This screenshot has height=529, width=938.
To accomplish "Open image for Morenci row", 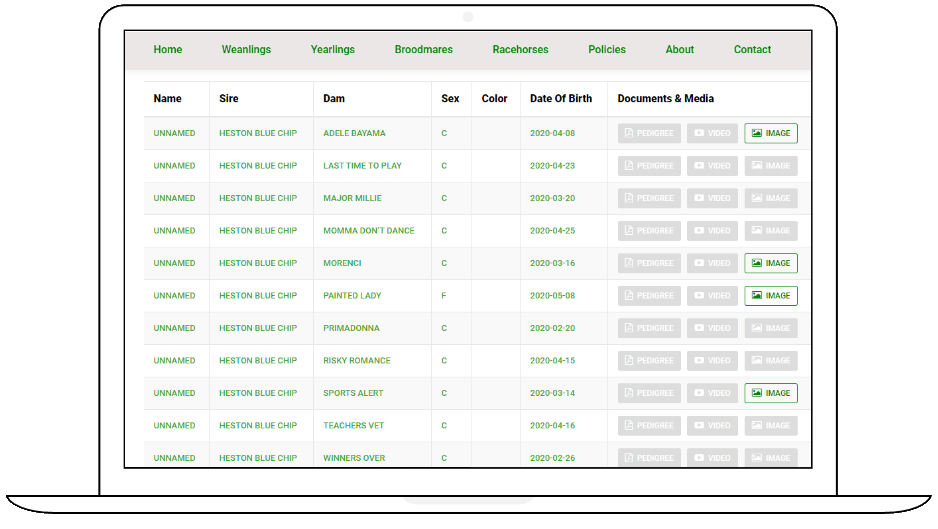I will pos(770,263).
